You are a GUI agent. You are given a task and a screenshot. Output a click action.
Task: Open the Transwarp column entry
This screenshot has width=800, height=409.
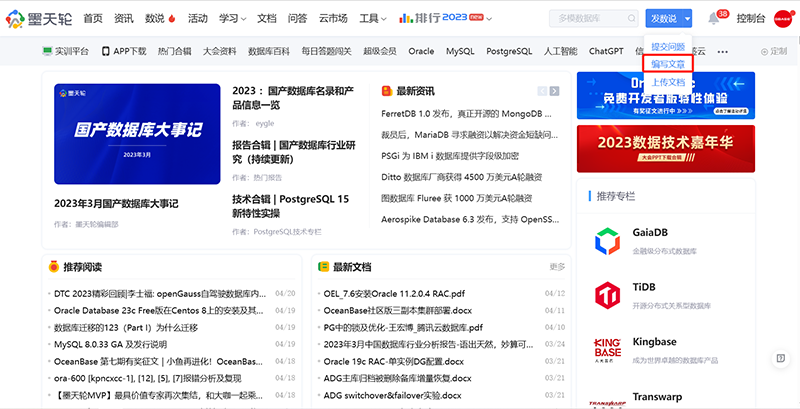(657, 397)
